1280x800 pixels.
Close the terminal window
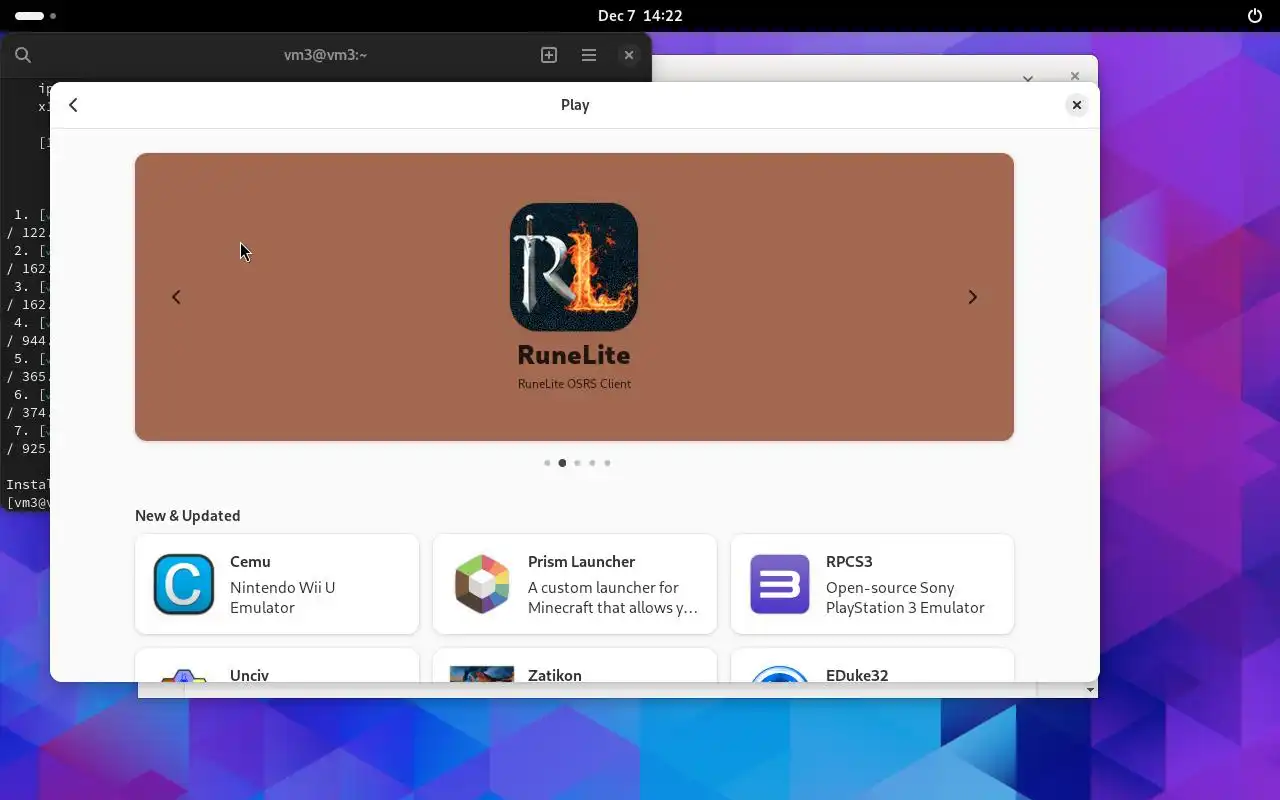[x=629, y=55]
